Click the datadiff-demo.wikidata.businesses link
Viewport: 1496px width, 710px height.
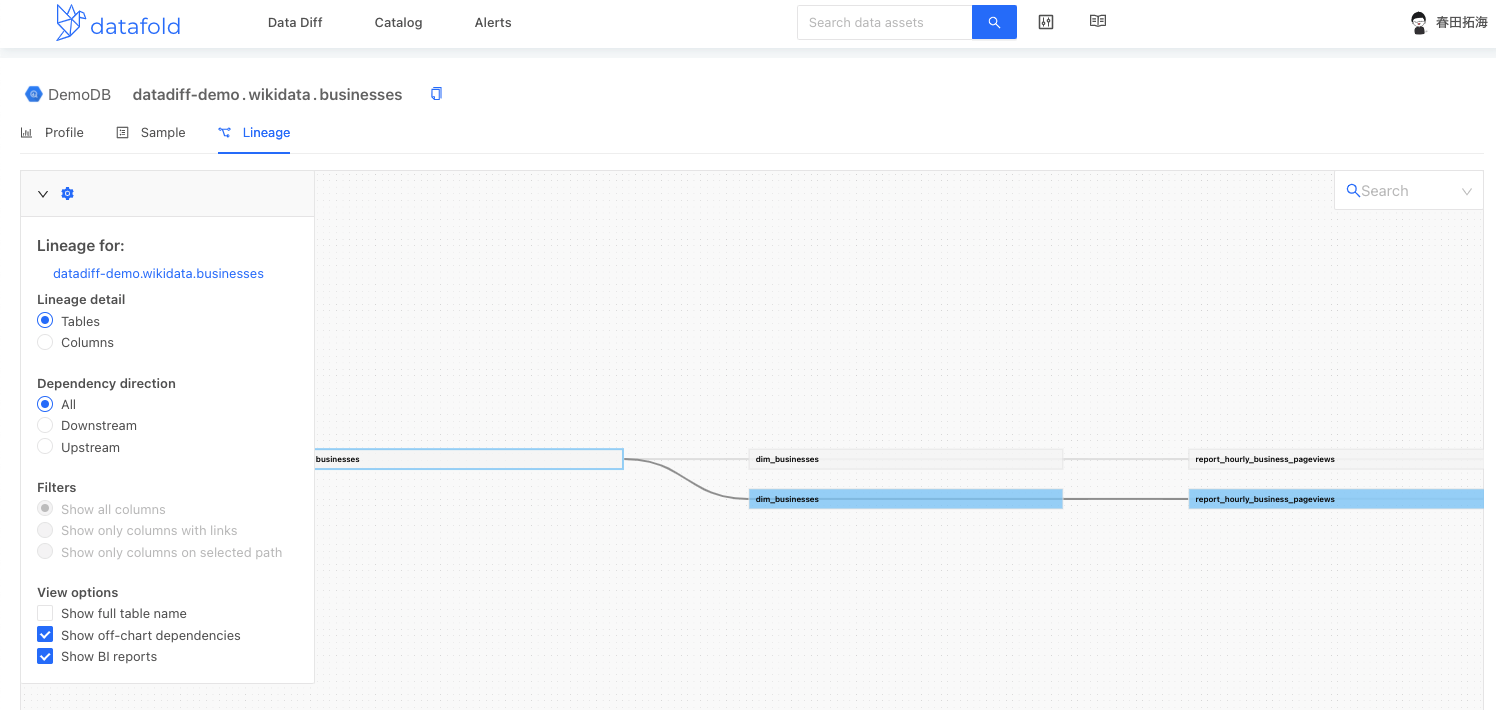158,273
